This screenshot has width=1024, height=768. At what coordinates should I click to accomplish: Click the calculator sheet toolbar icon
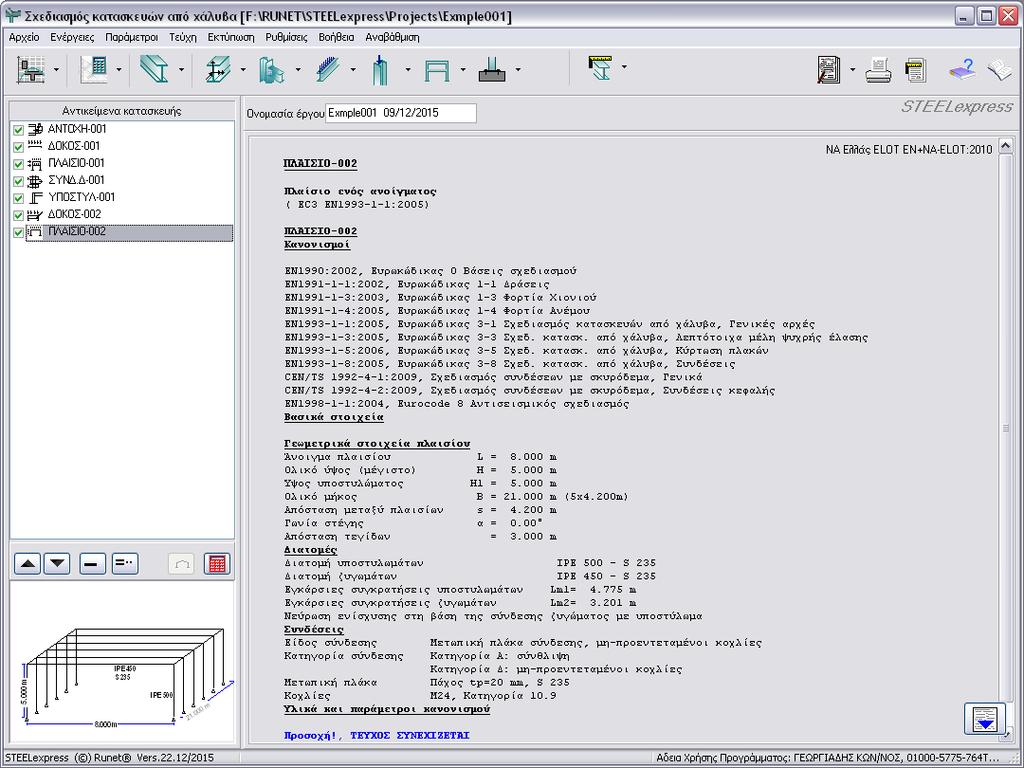click(x=93, y=69)
